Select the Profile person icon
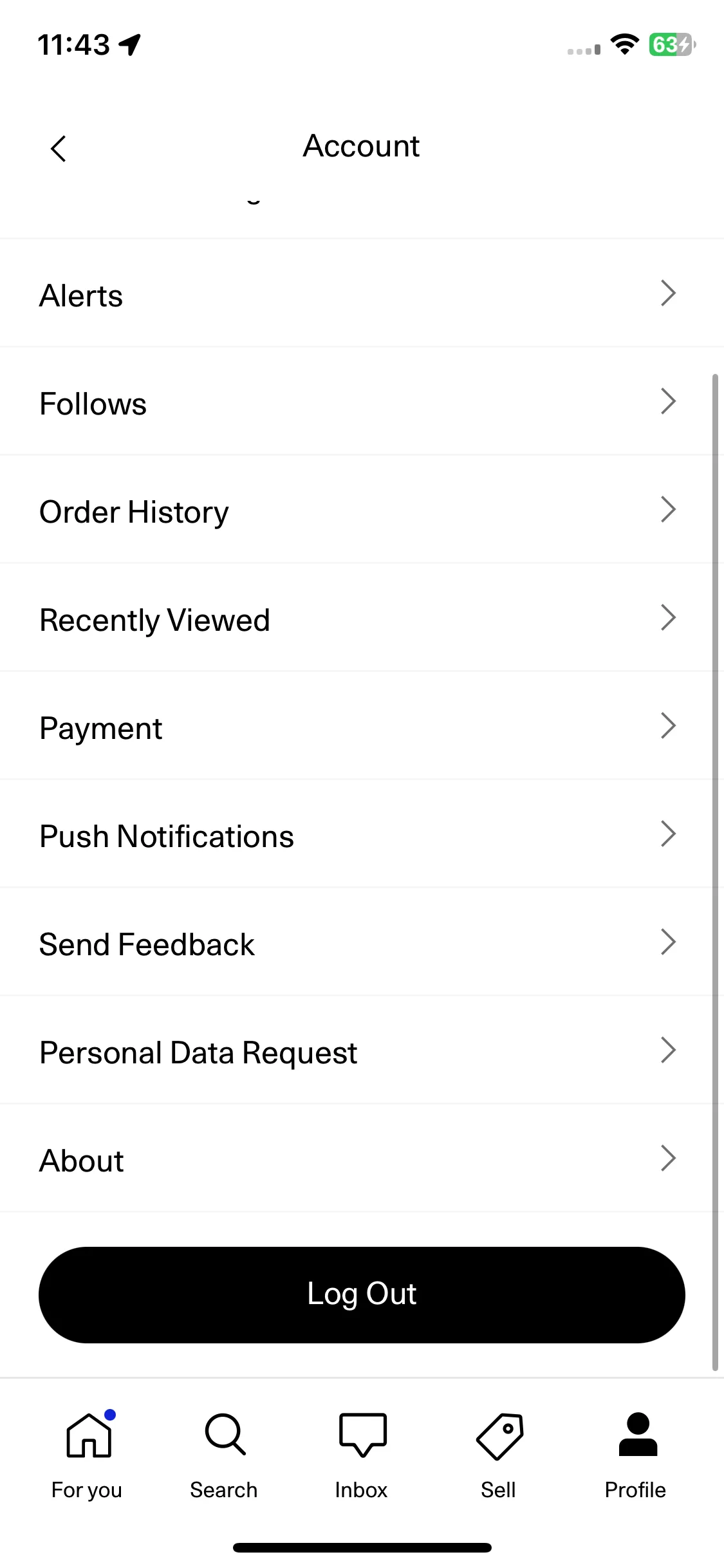The width and height of the screenshot is (724, 1568). point(638,1434)
